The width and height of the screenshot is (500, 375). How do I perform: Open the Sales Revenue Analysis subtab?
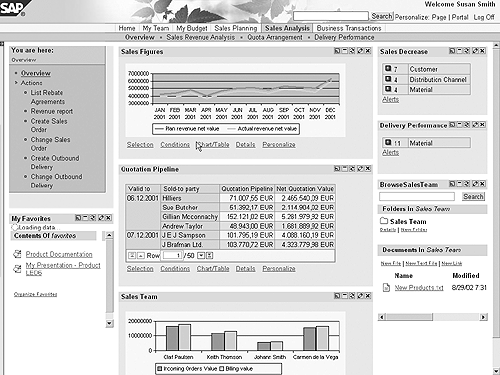tap(201, 37)
